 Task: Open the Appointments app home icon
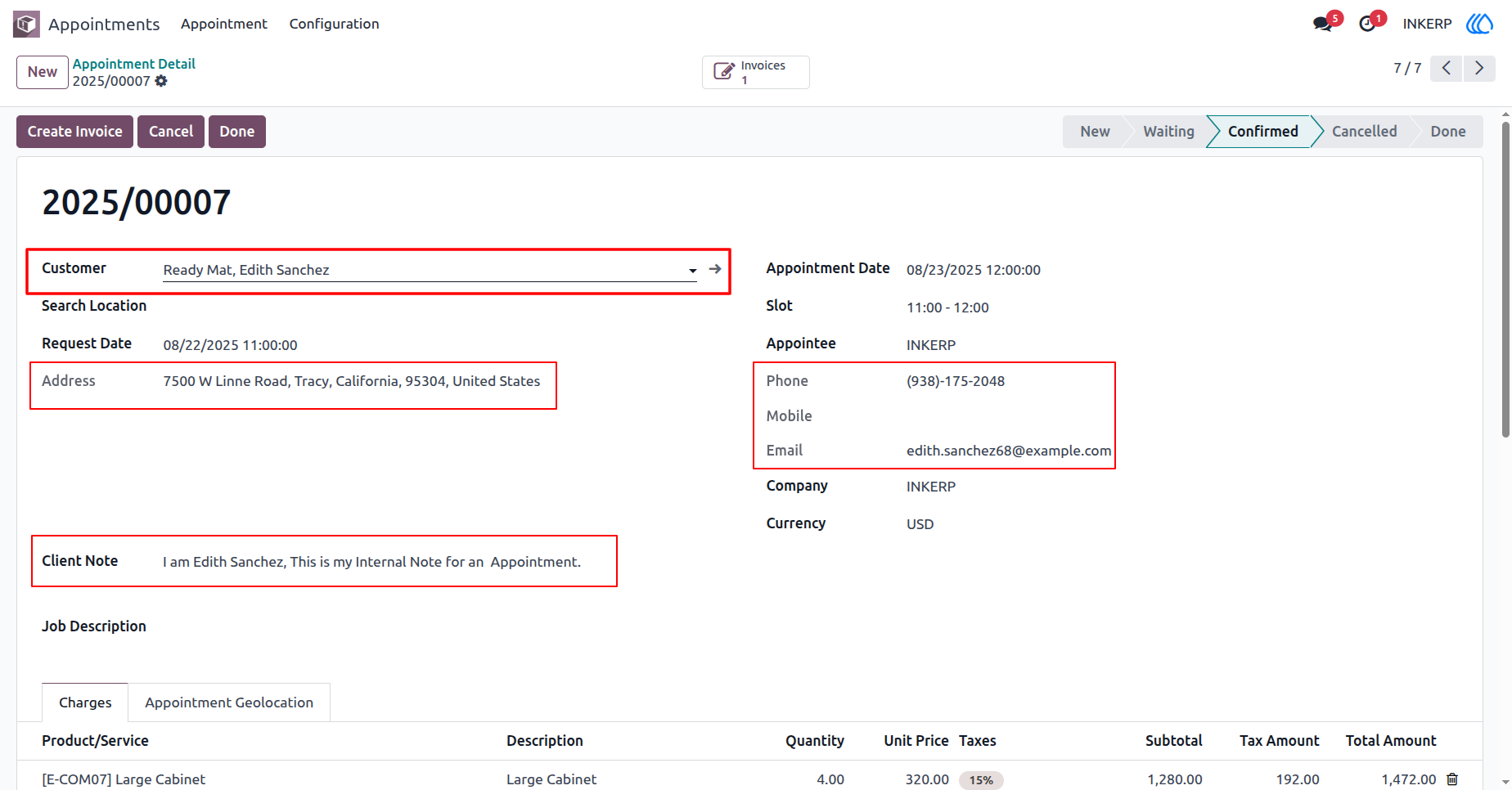[26, 24]
